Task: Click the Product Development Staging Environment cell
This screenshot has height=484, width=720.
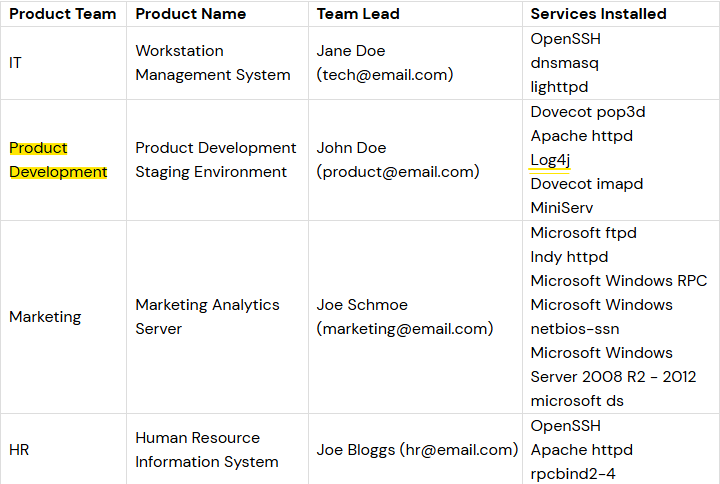Action: click(x=216, y=160)
